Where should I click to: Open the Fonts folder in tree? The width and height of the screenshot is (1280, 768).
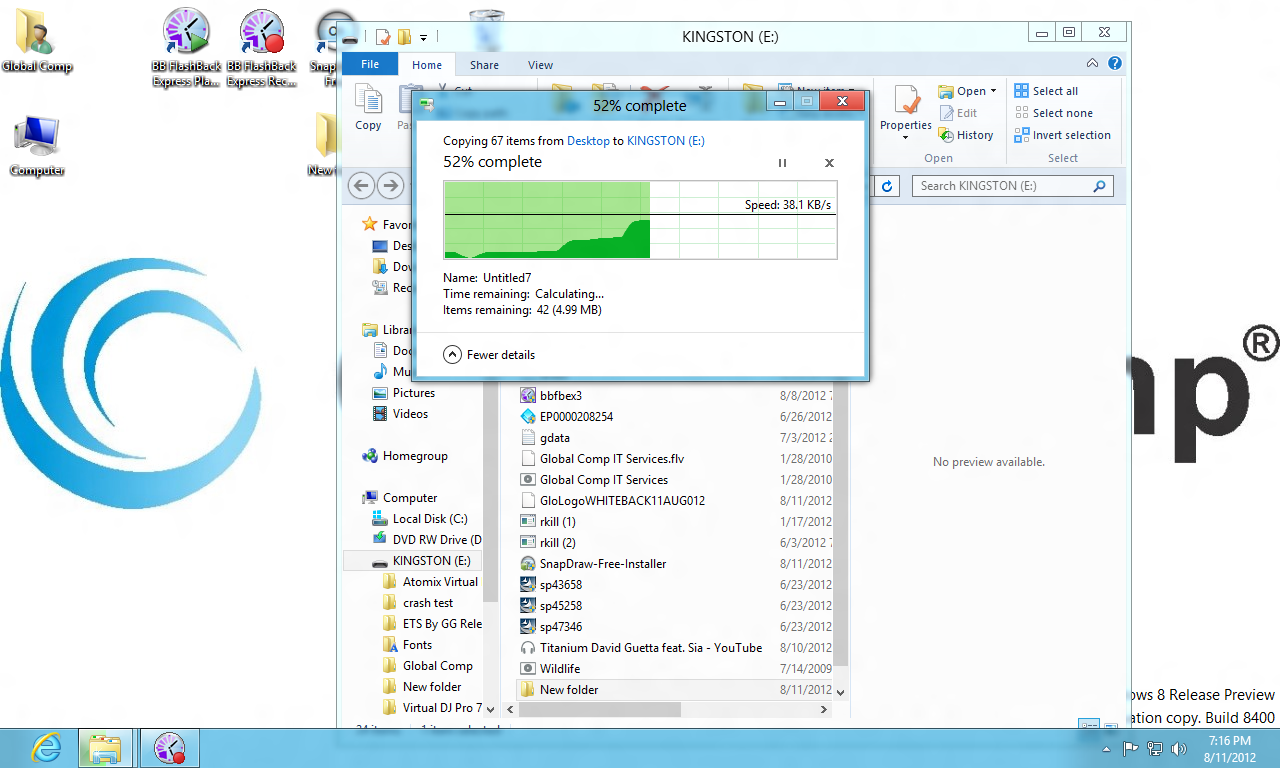click(408, 645)
